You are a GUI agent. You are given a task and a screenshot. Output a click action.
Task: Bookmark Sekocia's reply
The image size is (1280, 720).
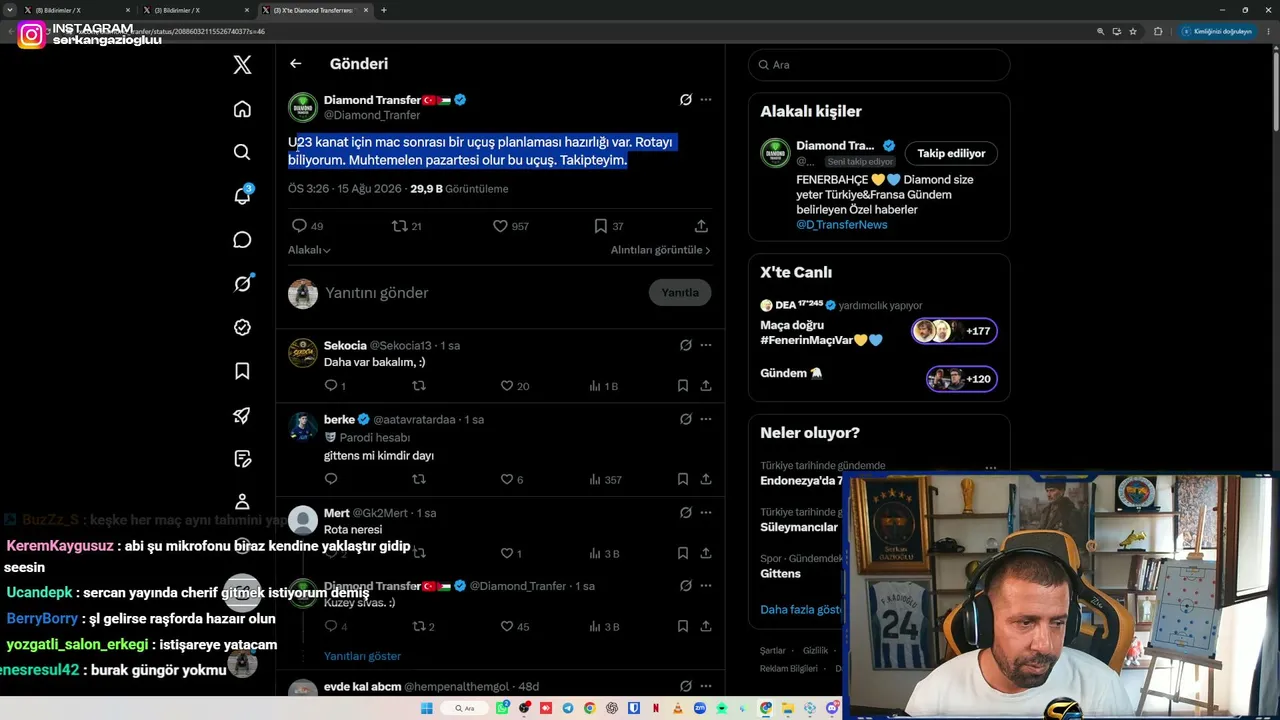(683, 386)
